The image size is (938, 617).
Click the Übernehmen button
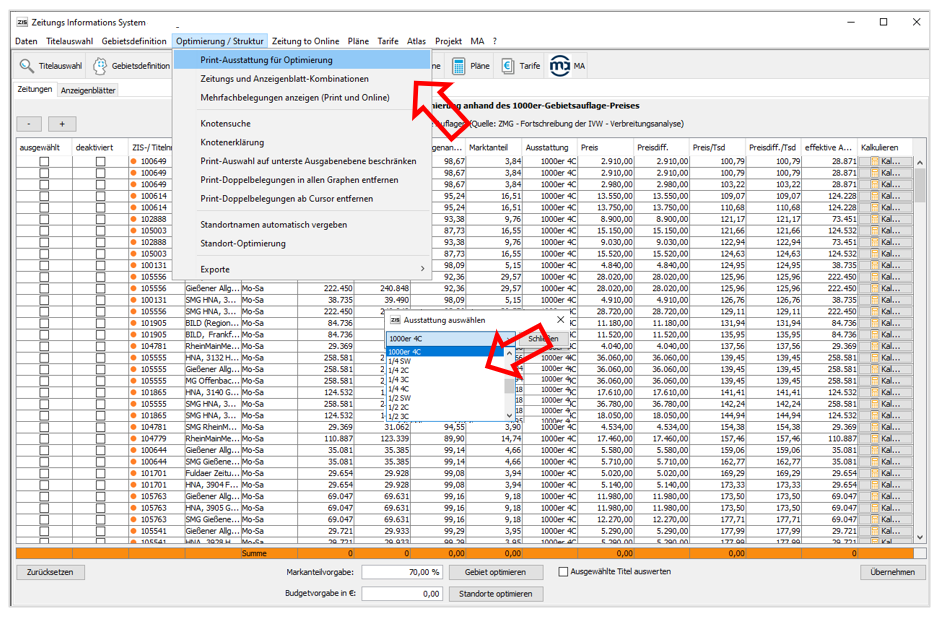pyautogui.click(x=892, y=572)
